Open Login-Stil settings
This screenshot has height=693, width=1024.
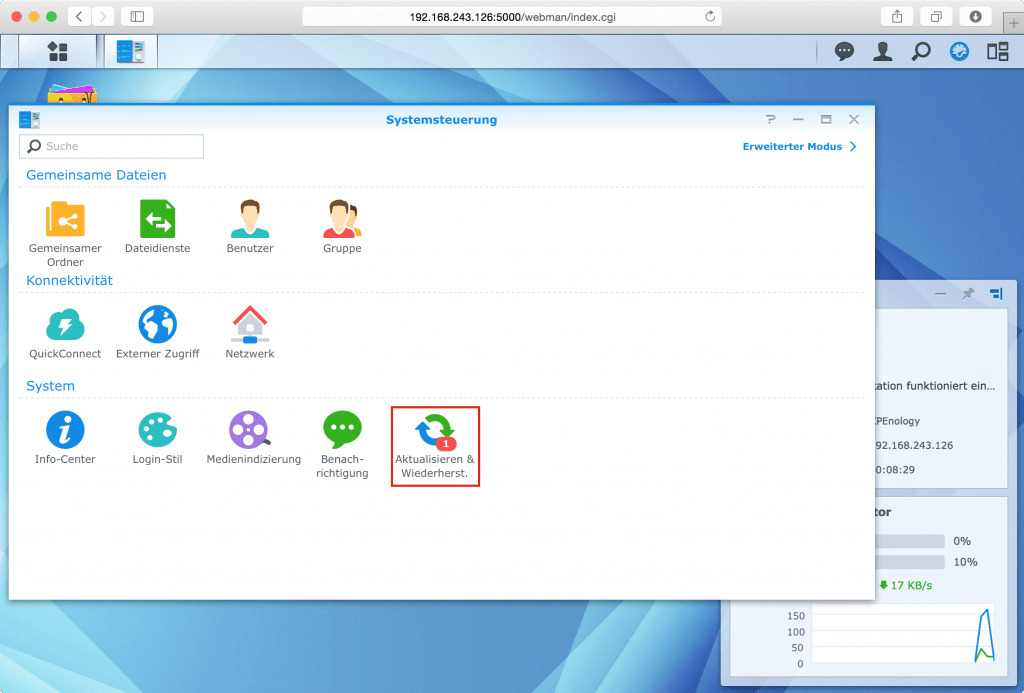coord(157,438)
